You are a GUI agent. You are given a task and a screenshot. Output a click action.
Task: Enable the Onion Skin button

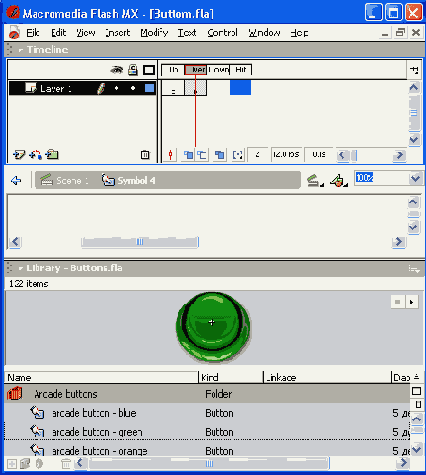click(188, 155)
